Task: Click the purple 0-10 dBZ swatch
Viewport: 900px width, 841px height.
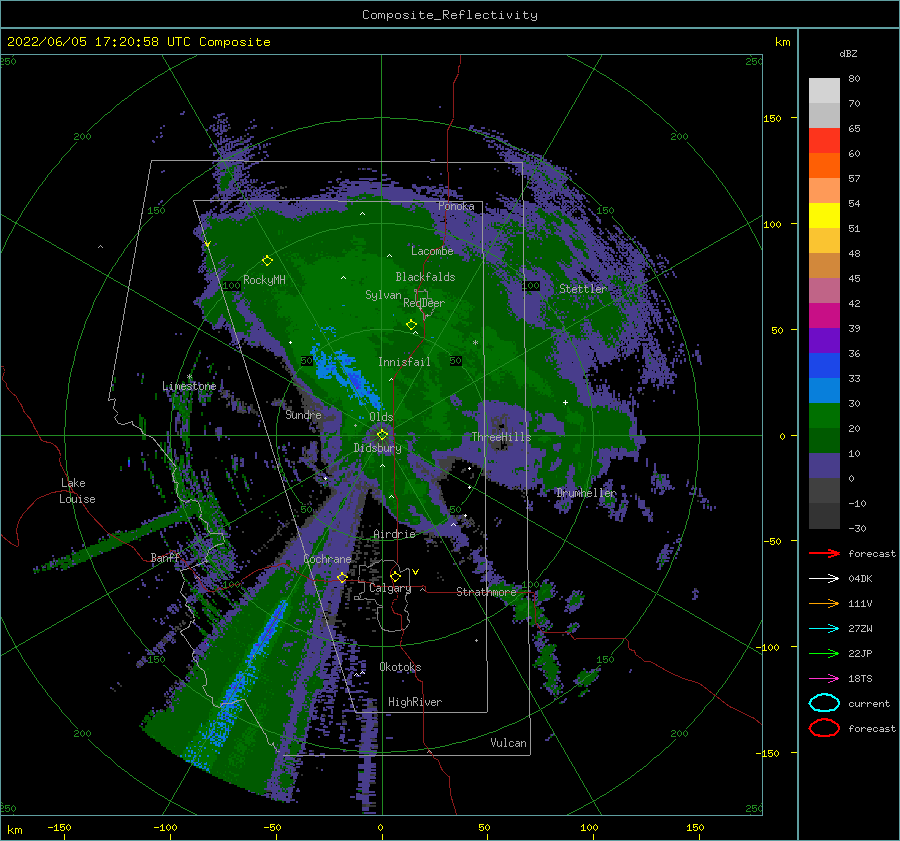Action: [824, 465]
